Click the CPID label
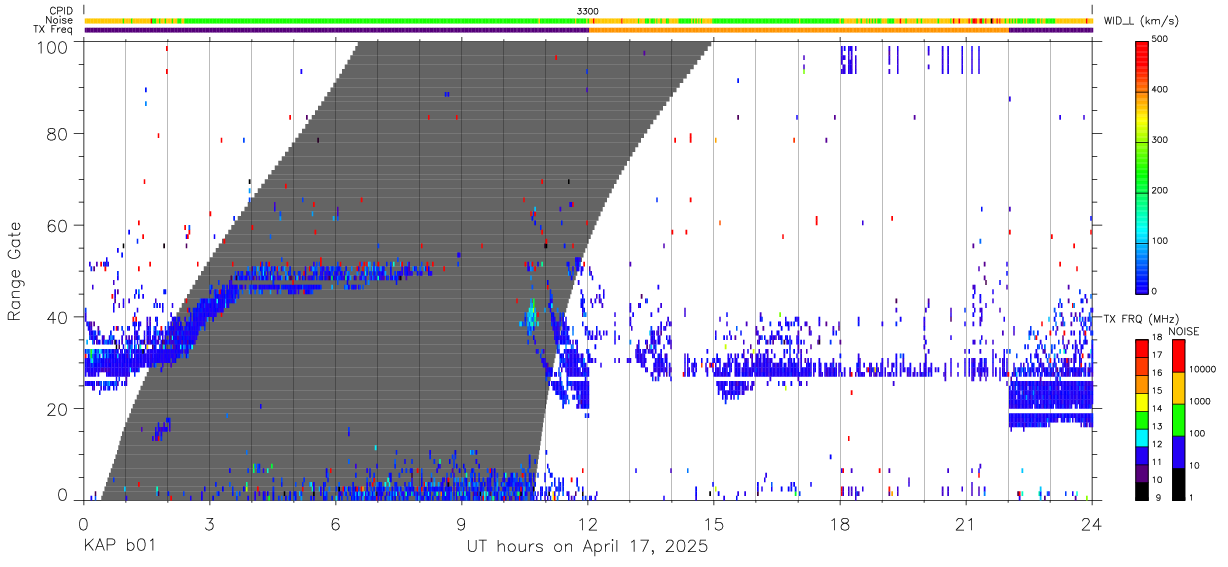The height and width of the screenshot is (567, 1228). [x=59, y=10]
